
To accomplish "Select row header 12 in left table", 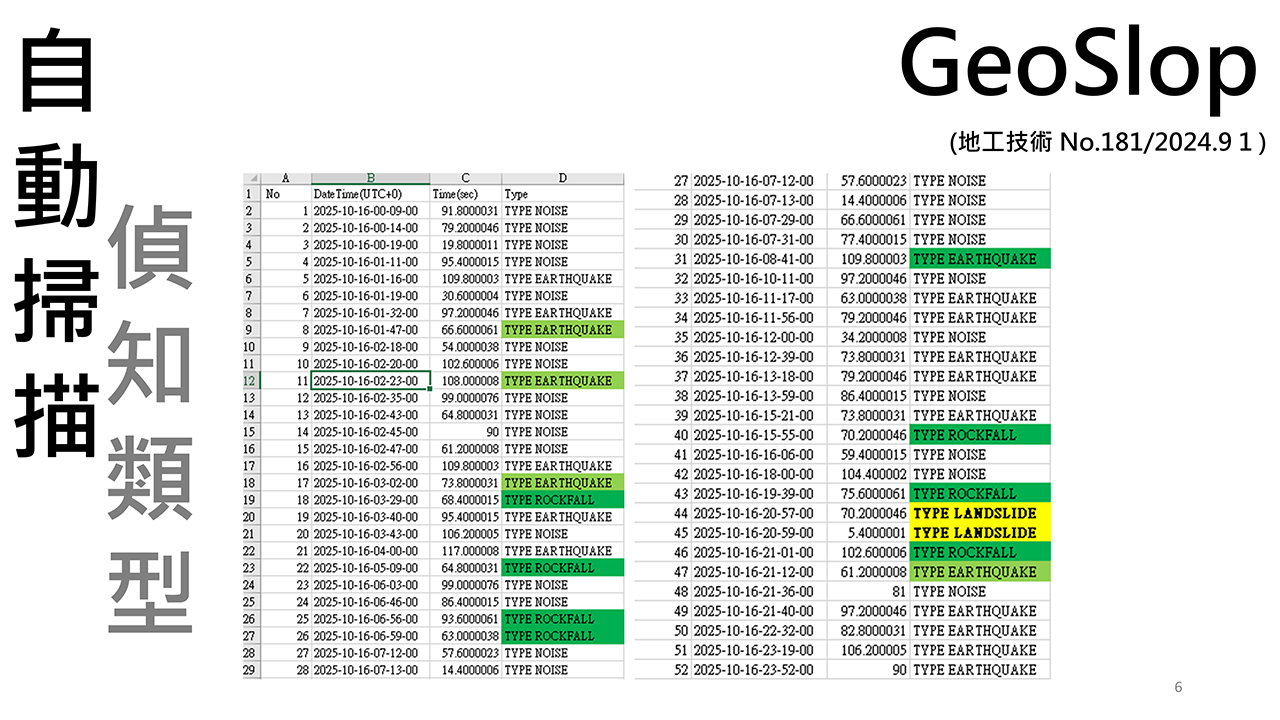I will (x=251, y=381).
